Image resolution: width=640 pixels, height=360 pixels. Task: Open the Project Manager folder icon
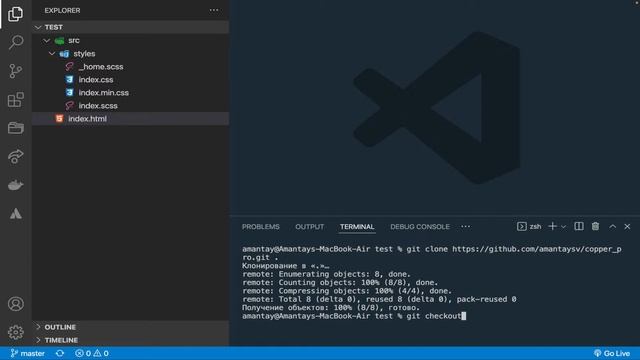coord(16,128)
